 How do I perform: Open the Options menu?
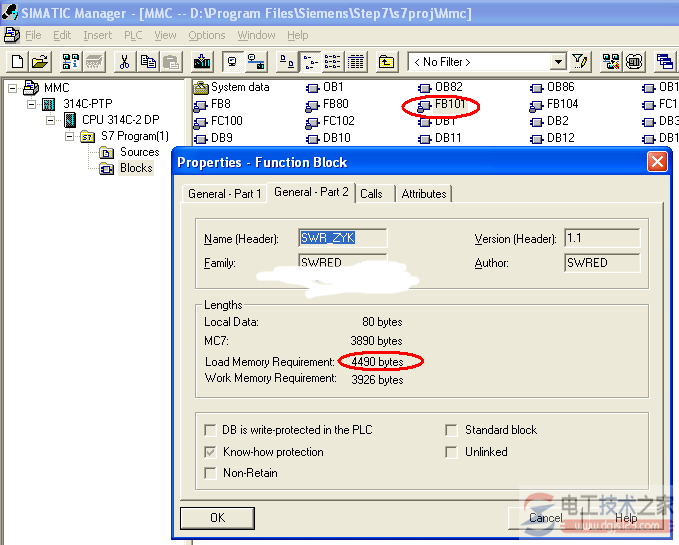click(x=207, y=35)
